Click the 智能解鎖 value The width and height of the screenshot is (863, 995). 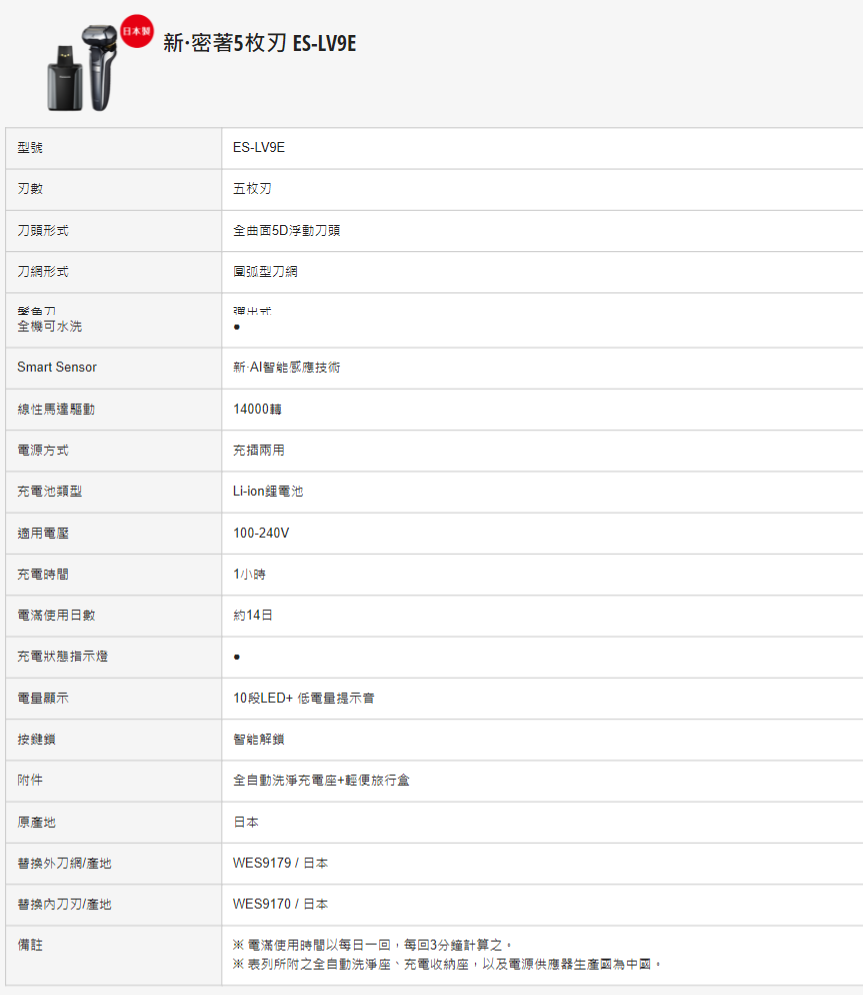point(258,739)
